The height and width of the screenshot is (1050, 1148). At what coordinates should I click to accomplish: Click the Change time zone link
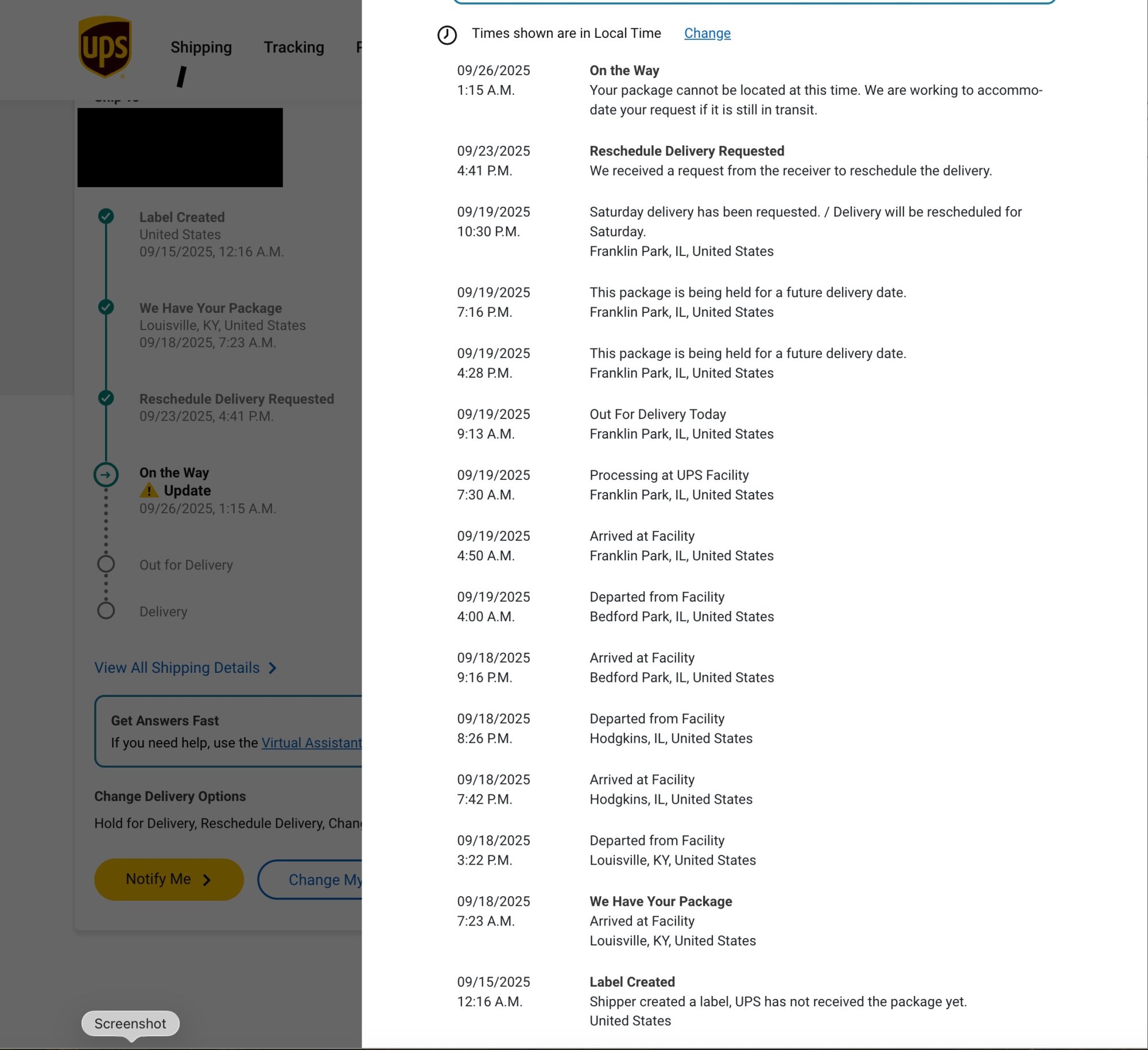(707, 33)
